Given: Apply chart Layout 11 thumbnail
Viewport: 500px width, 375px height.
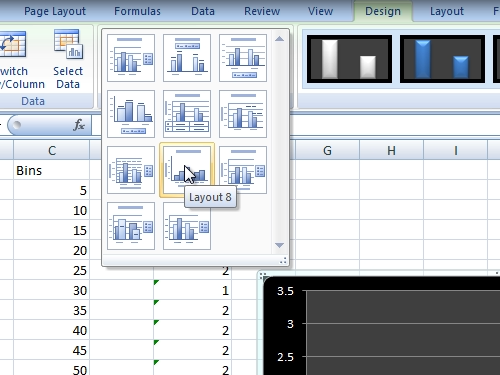Looking at the screenshot, I should tap(187, 226).
